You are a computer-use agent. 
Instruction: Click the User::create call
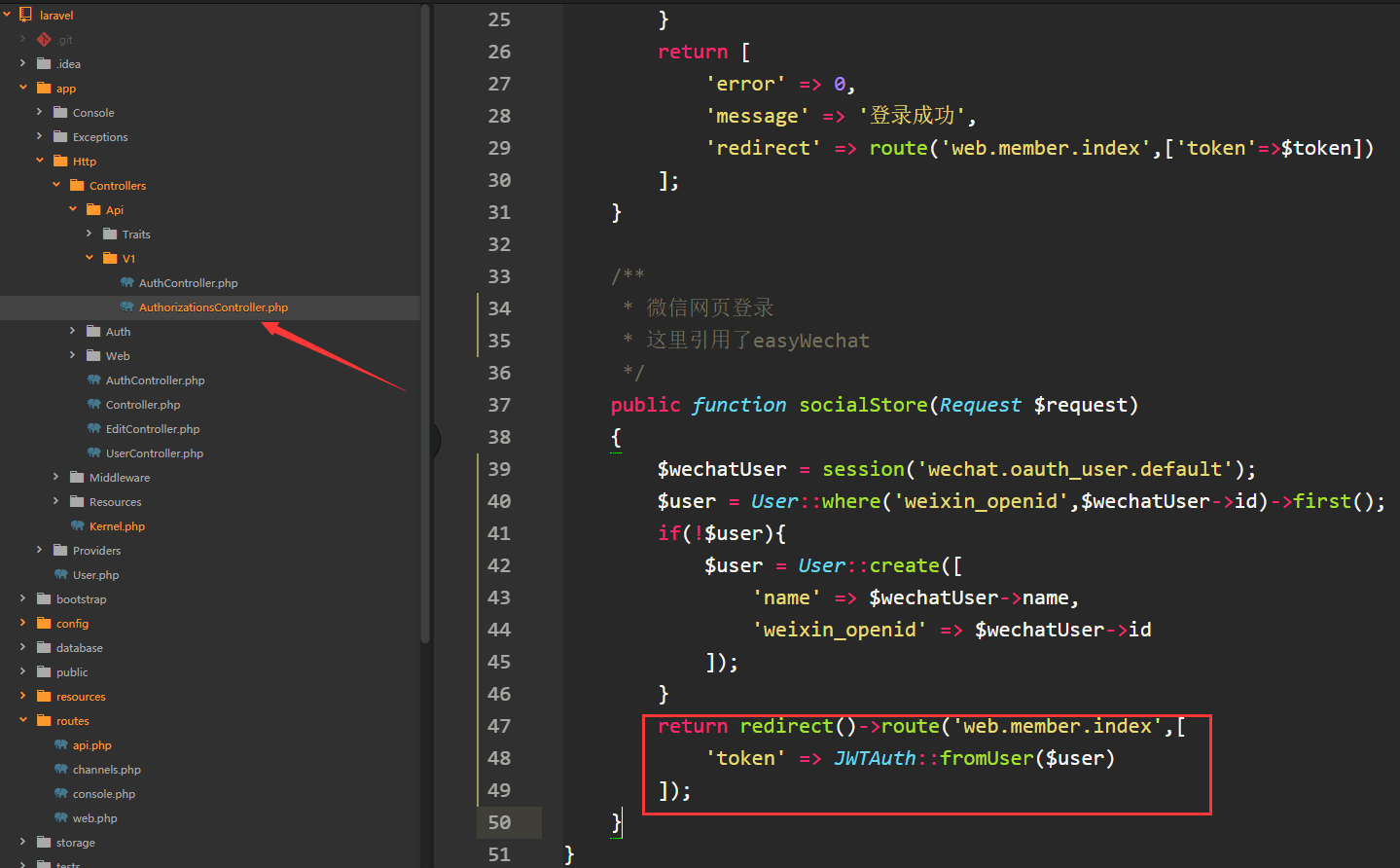point(869,565)
